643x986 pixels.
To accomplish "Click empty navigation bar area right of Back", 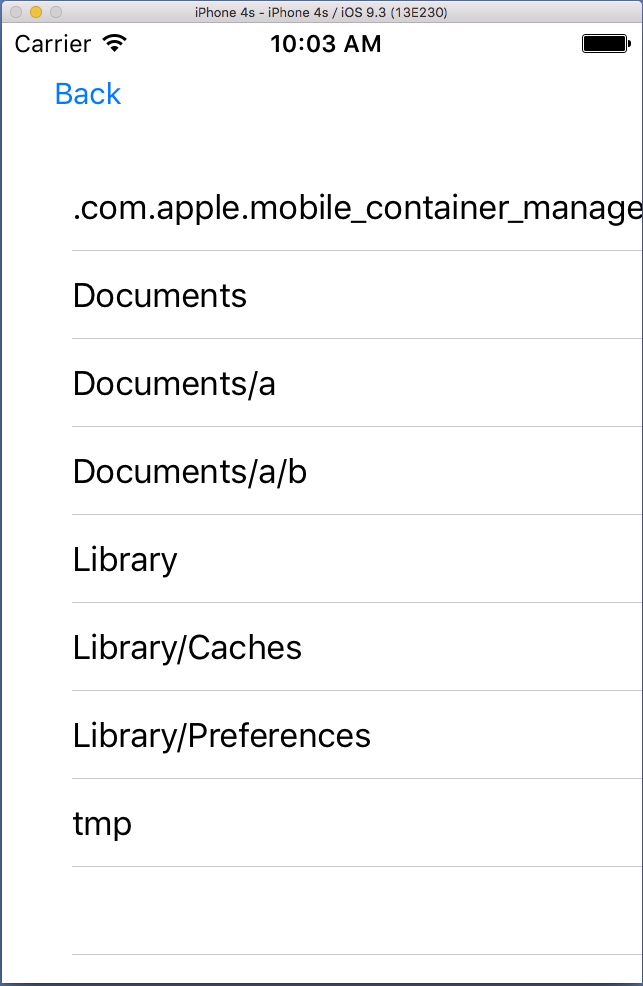I will pos(380,94).
